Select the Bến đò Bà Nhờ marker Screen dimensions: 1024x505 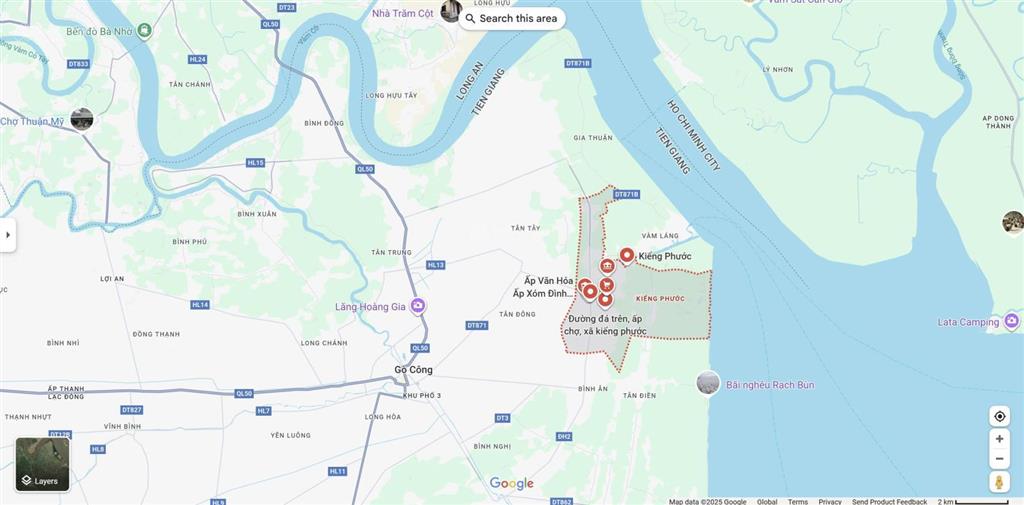(145, 30)
